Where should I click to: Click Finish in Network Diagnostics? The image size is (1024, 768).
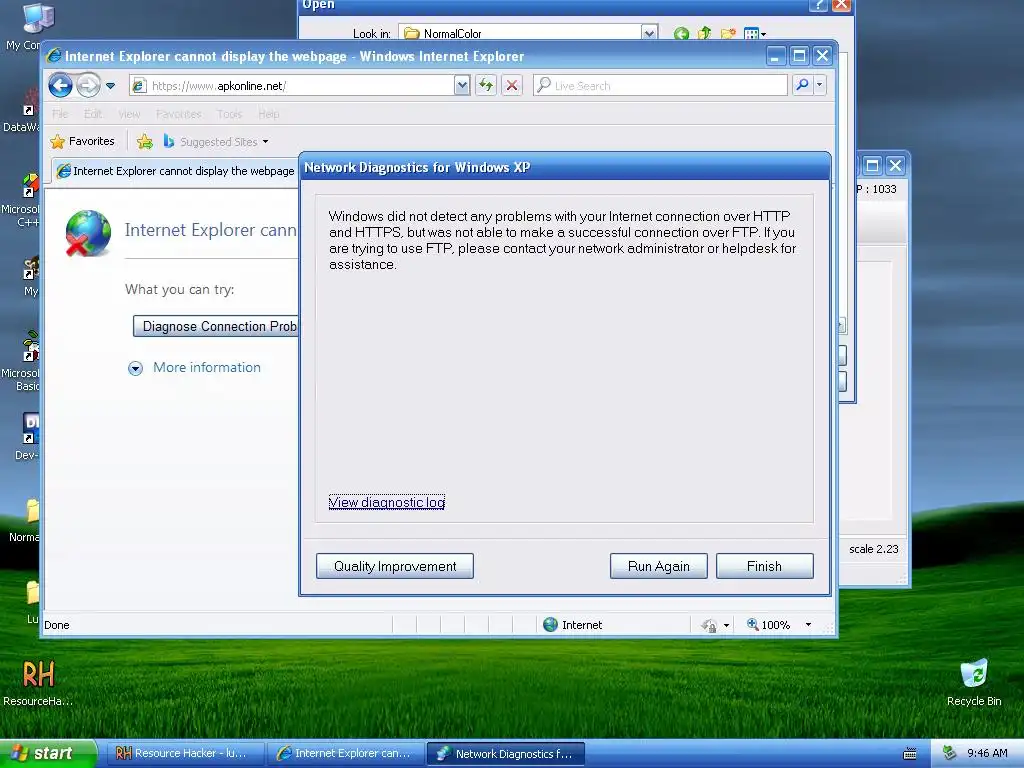click(x=764, y=566)
